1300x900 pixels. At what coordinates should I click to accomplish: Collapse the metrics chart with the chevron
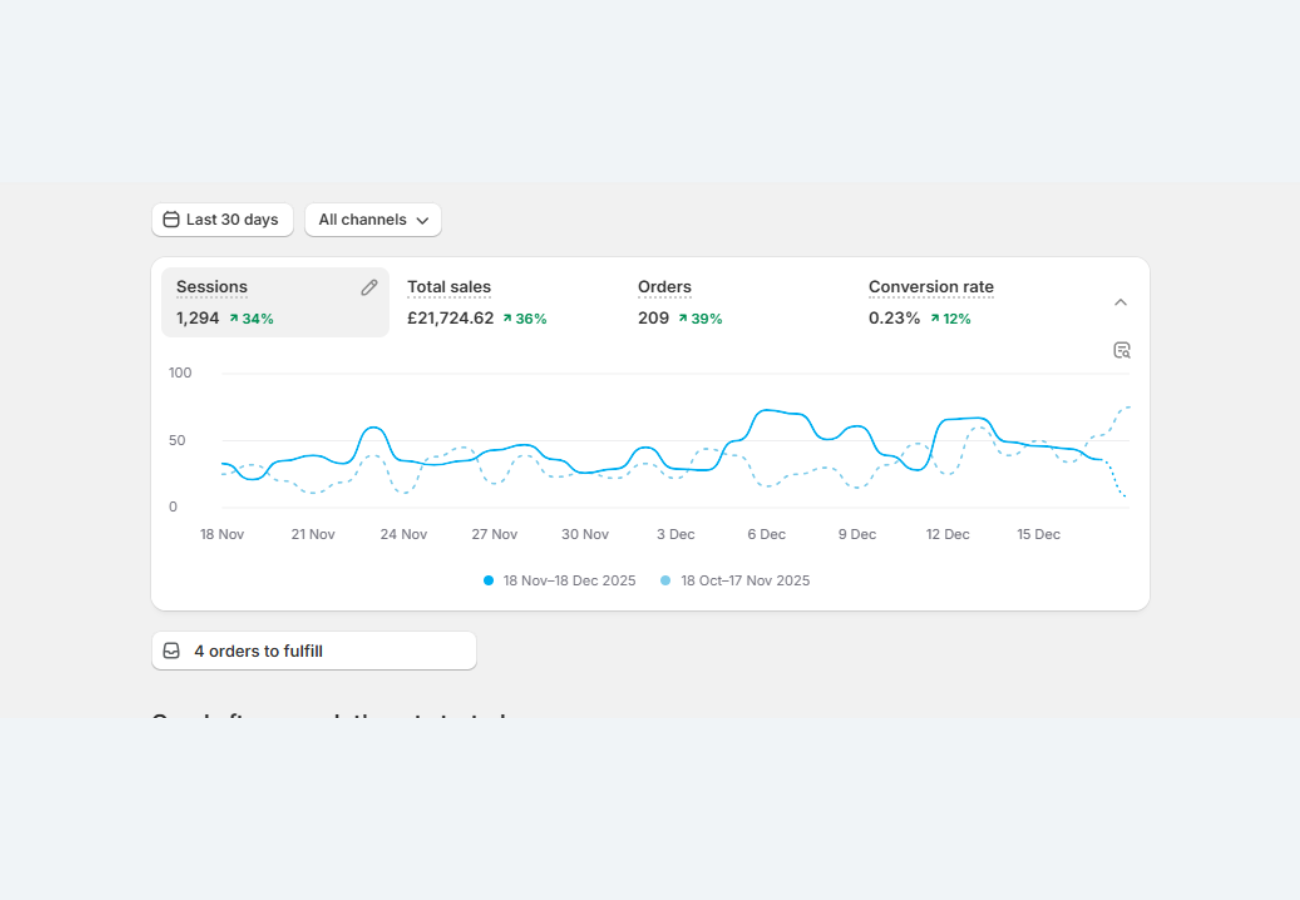click(x=1121, y=302)
